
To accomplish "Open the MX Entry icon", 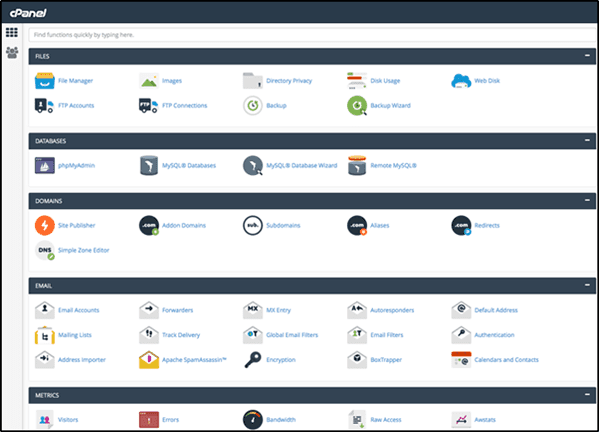I will point(253,310).
